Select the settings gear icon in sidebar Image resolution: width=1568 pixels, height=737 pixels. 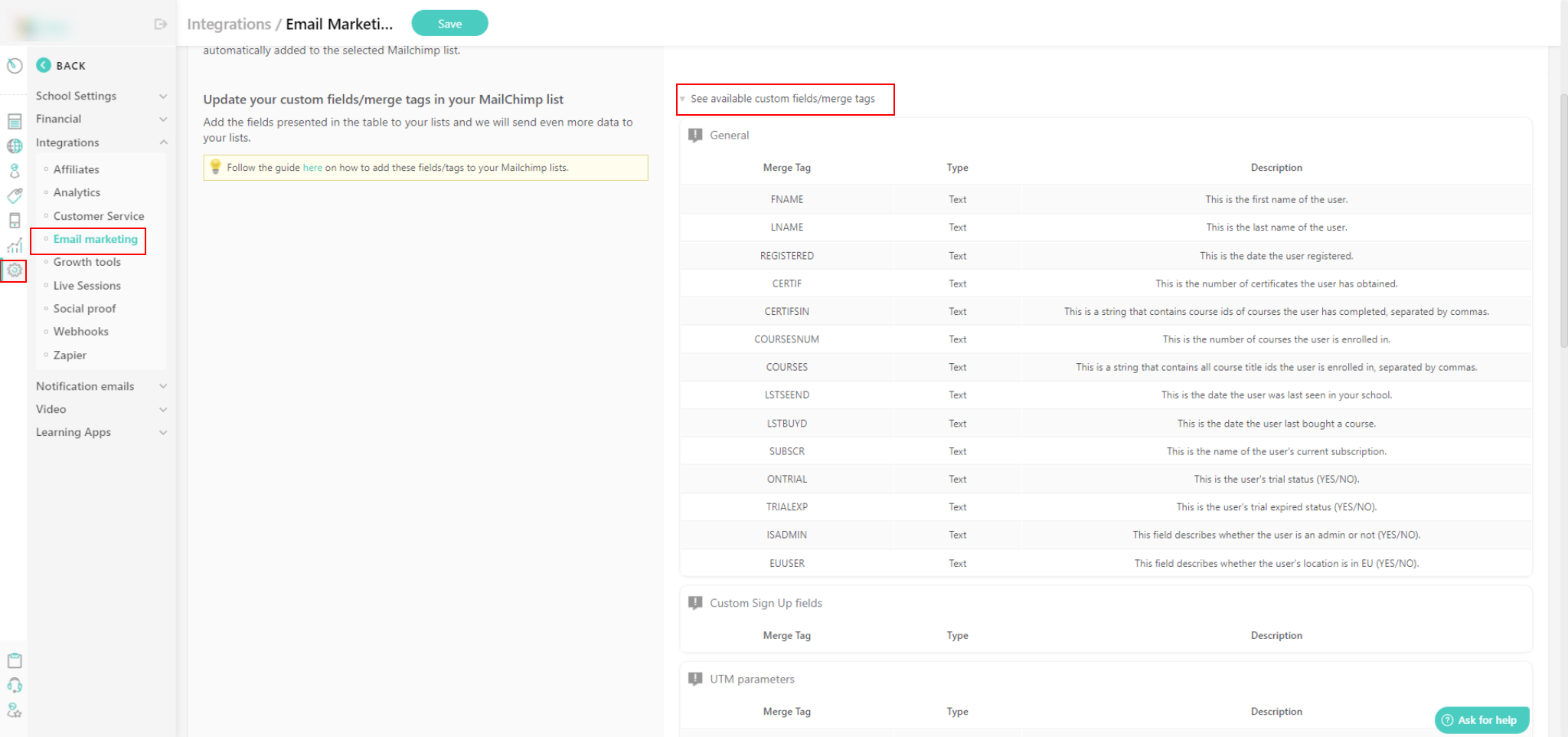point(14,270)
